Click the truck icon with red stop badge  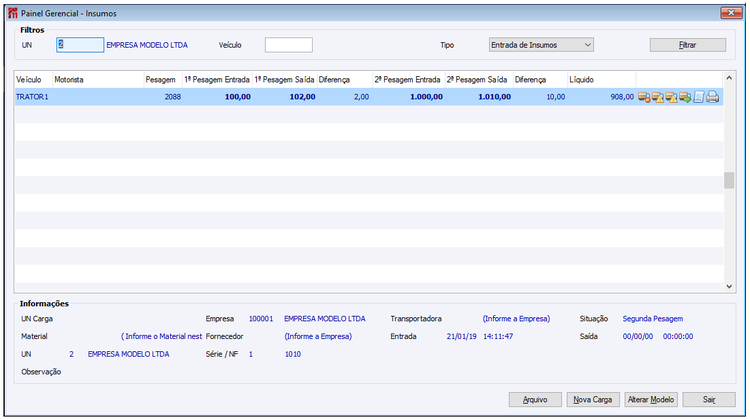644,97
